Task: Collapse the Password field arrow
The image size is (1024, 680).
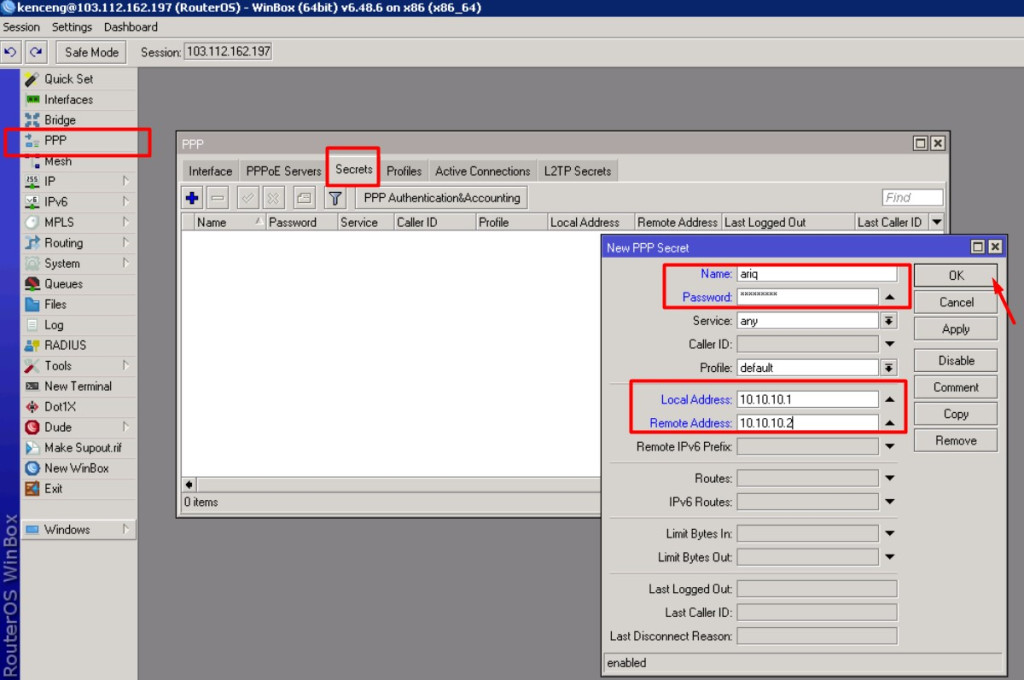Action: pyautogui.click(x=889, y=297)
